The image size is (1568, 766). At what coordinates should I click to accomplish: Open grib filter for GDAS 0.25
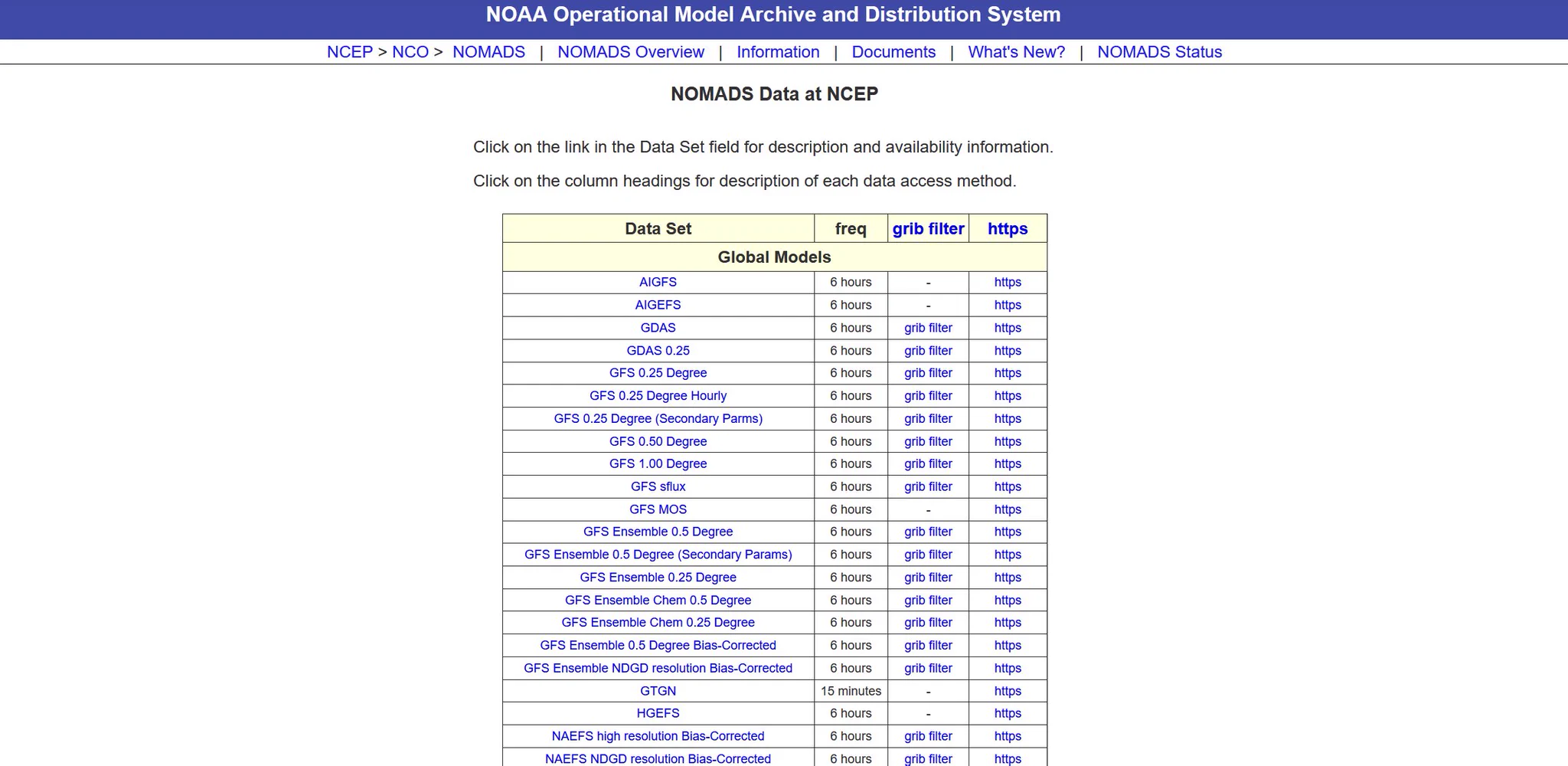point(928,351)
